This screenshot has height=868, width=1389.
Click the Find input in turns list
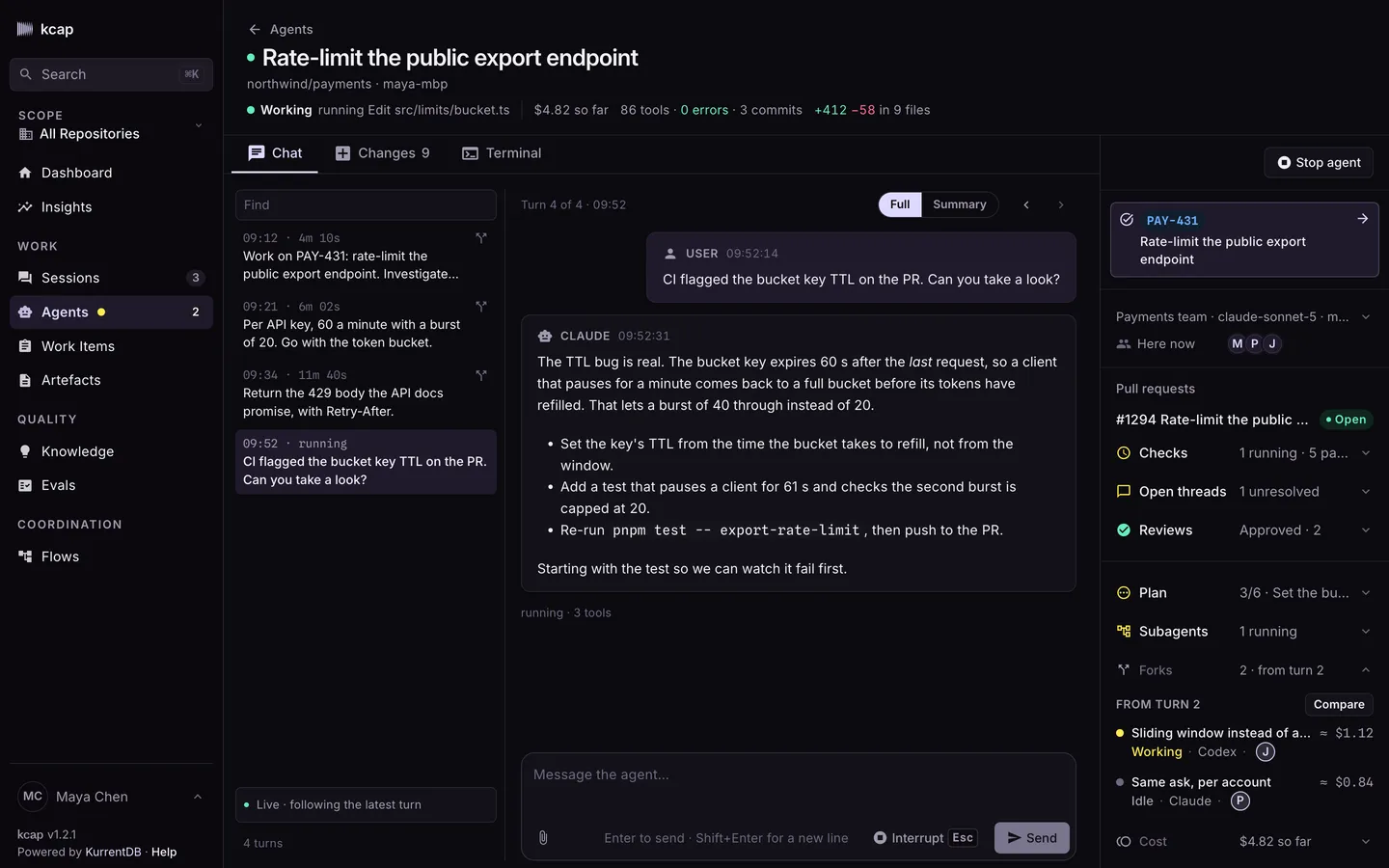pyautogui.click(x=366, y=204)
